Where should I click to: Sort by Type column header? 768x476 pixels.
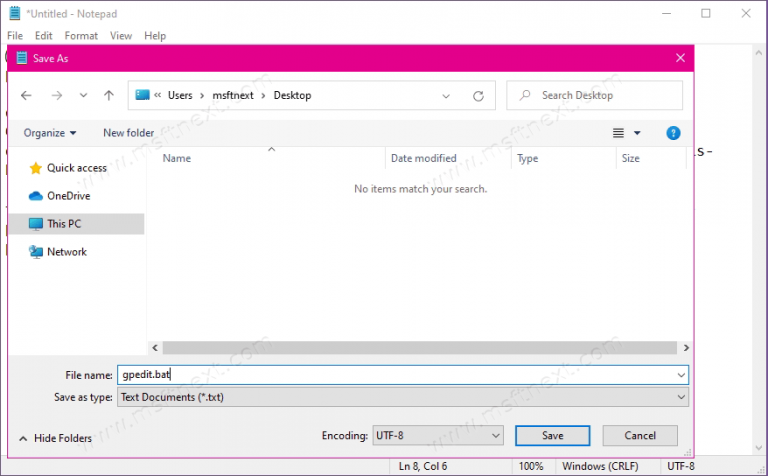pos(527,158)
